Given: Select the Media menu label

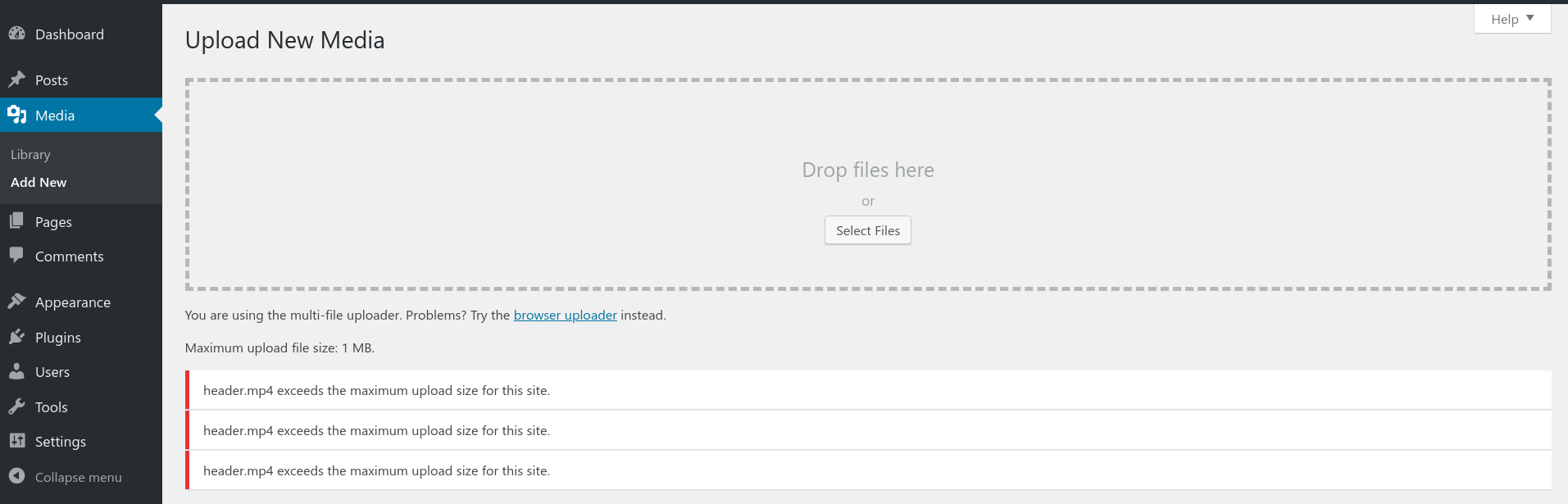Looking at the screenshot, I should pyautogui.click(x=55, y=116).
